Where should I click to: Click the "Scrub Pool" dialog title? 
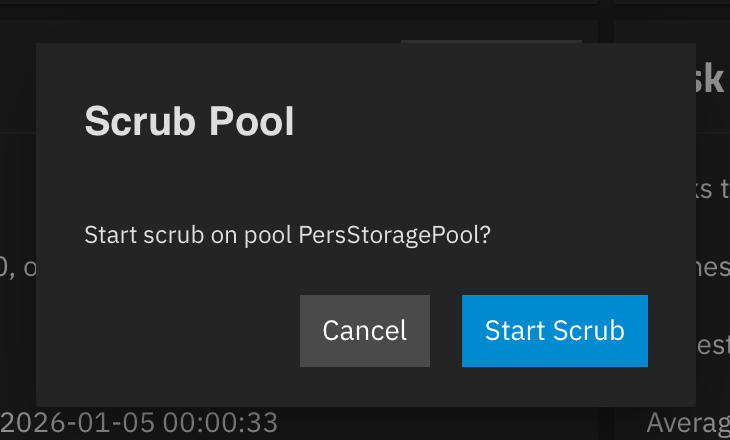tap(189, 122)
